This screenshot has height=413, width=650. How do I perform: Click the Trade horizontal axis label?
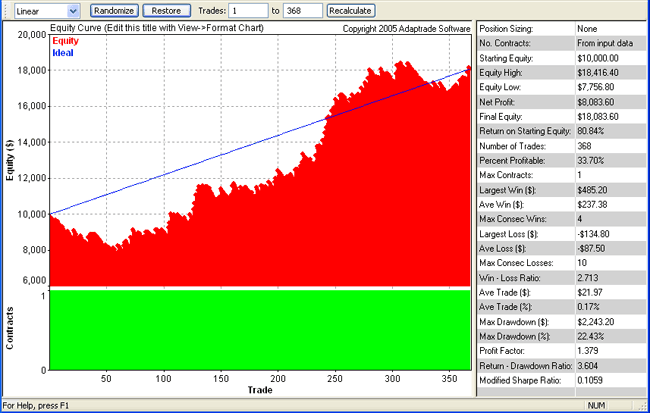pos(260,390)
